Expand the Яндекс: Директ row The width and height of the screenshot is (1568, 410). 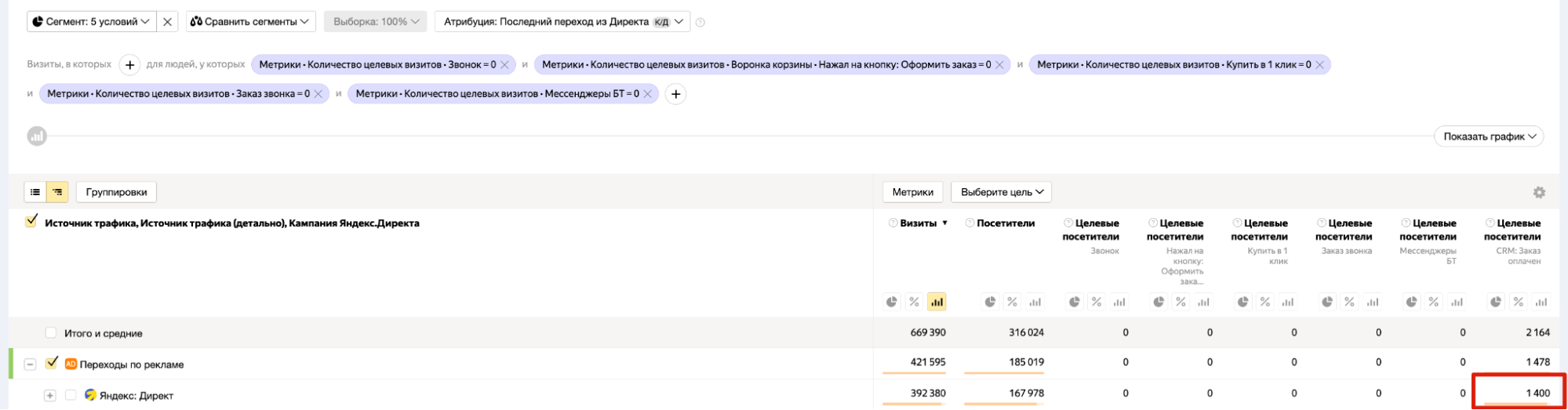point(49,395)
